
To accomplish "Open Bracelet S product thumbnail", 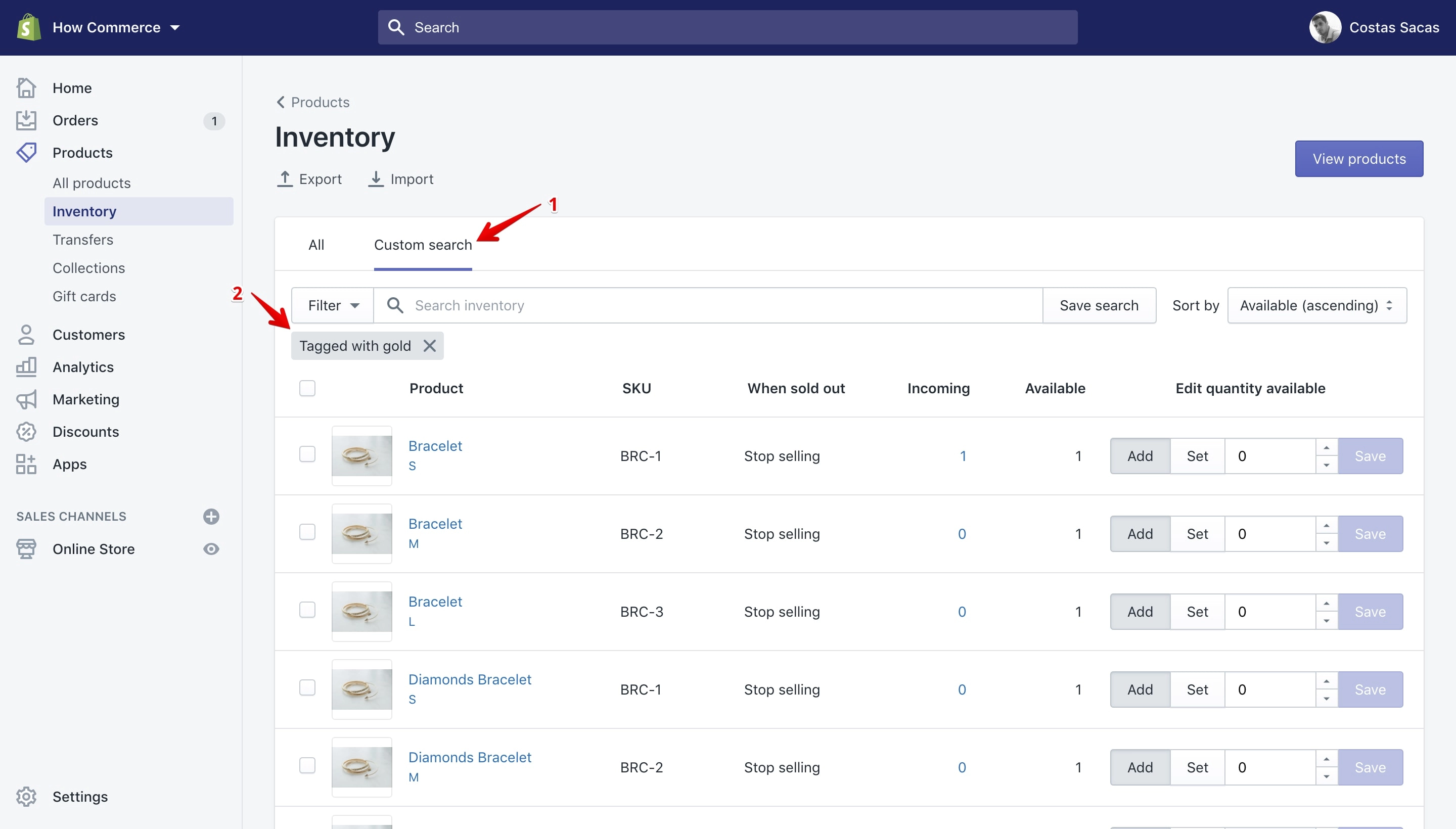I will [362, 455].
